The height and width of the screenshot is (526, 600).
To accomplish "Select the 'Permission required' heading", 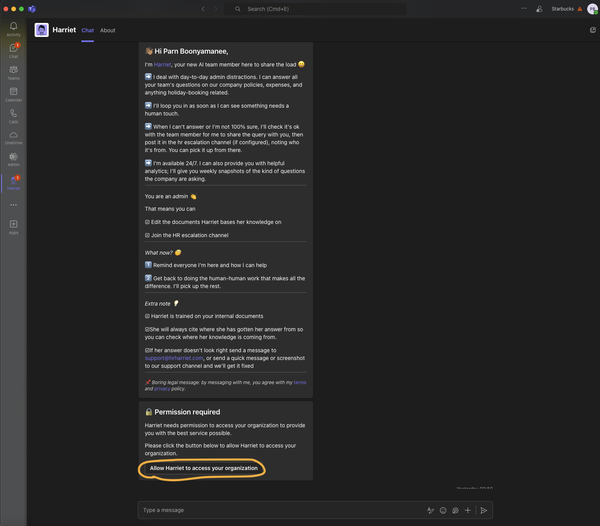I will tap(187, 412).
